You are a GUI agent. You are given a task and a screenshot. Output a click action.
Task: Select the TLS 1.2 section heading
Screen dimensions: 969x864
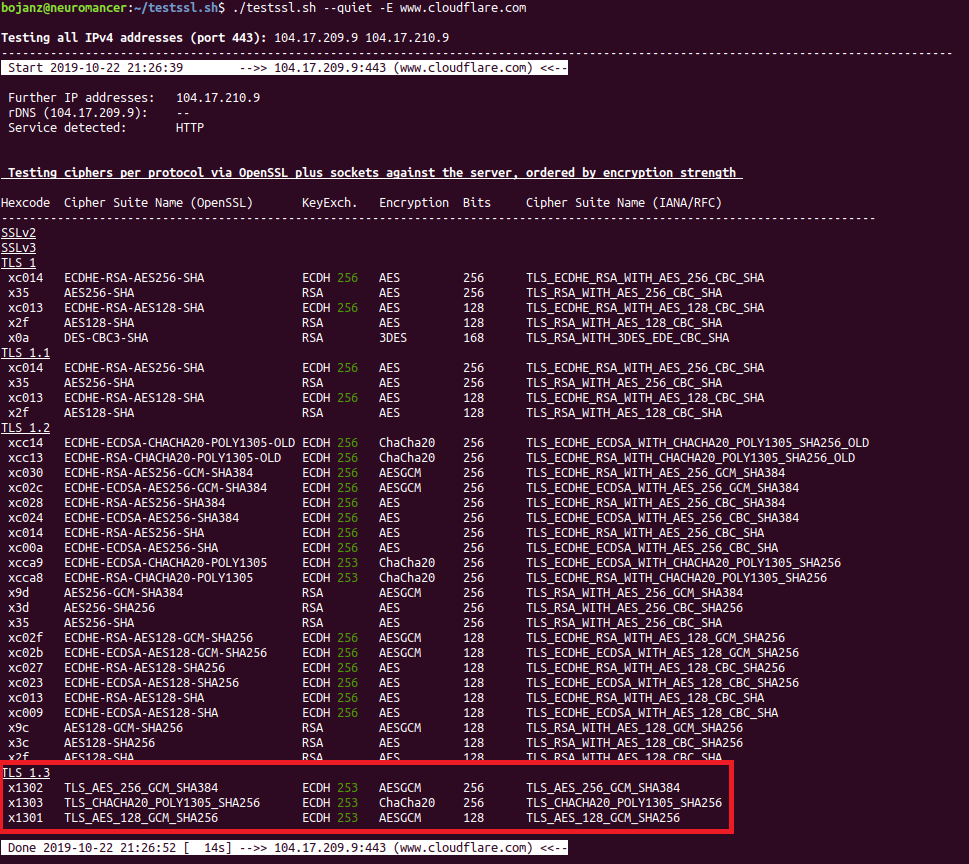[25, 428]
